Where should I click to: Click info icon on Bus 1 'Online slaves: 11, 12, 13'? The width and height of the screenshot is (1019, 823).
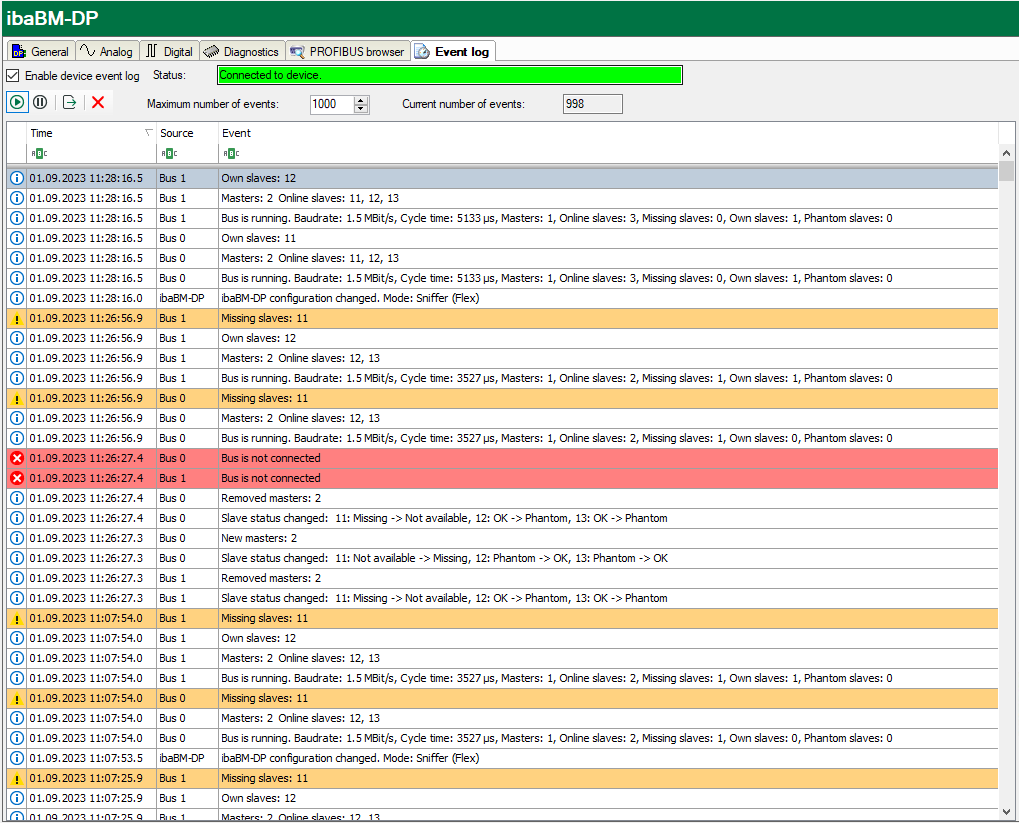[17, 198]
